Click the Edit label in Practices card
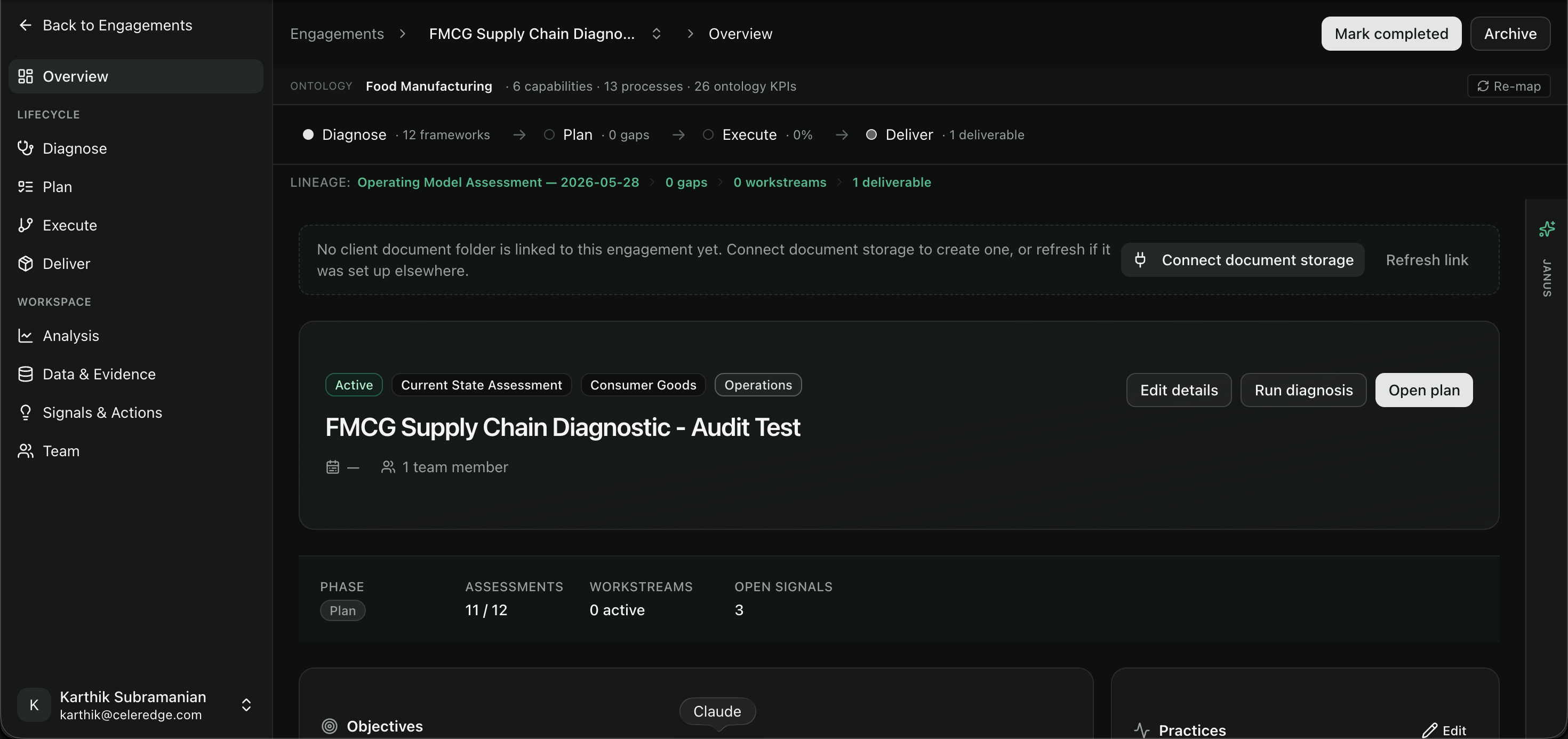1568x739 pixels. pyautogui.click(x=1453, y=730)
